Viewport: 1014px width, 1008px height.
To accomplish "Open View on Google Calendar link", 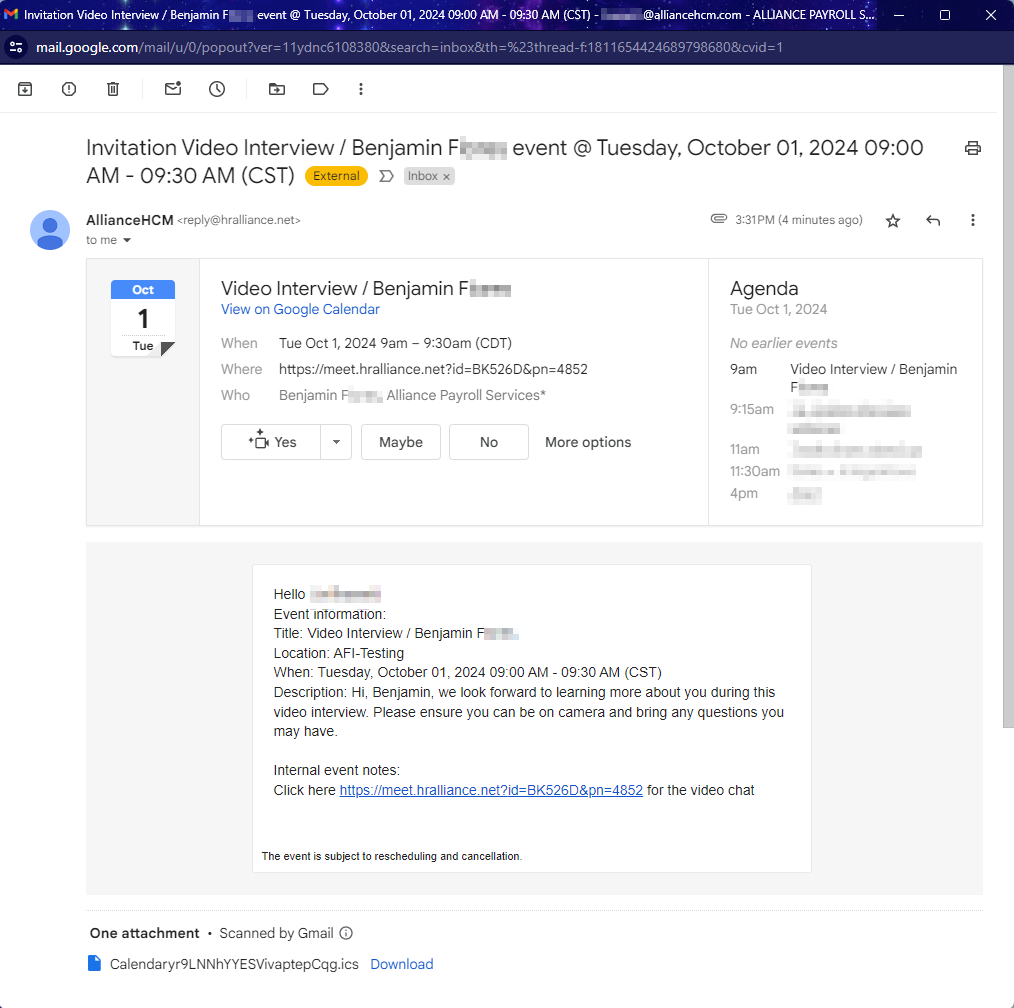I will point(300,310).
